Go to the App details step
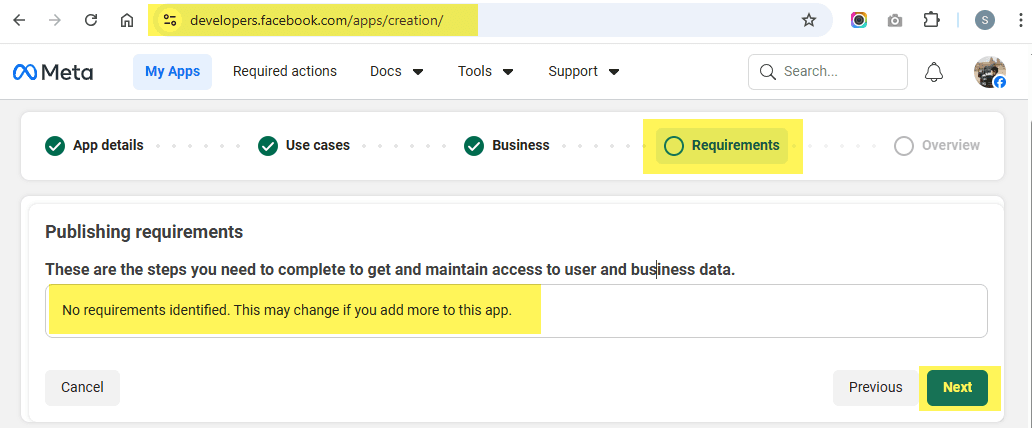This screenshot has height=428, width=1032. 108,146
